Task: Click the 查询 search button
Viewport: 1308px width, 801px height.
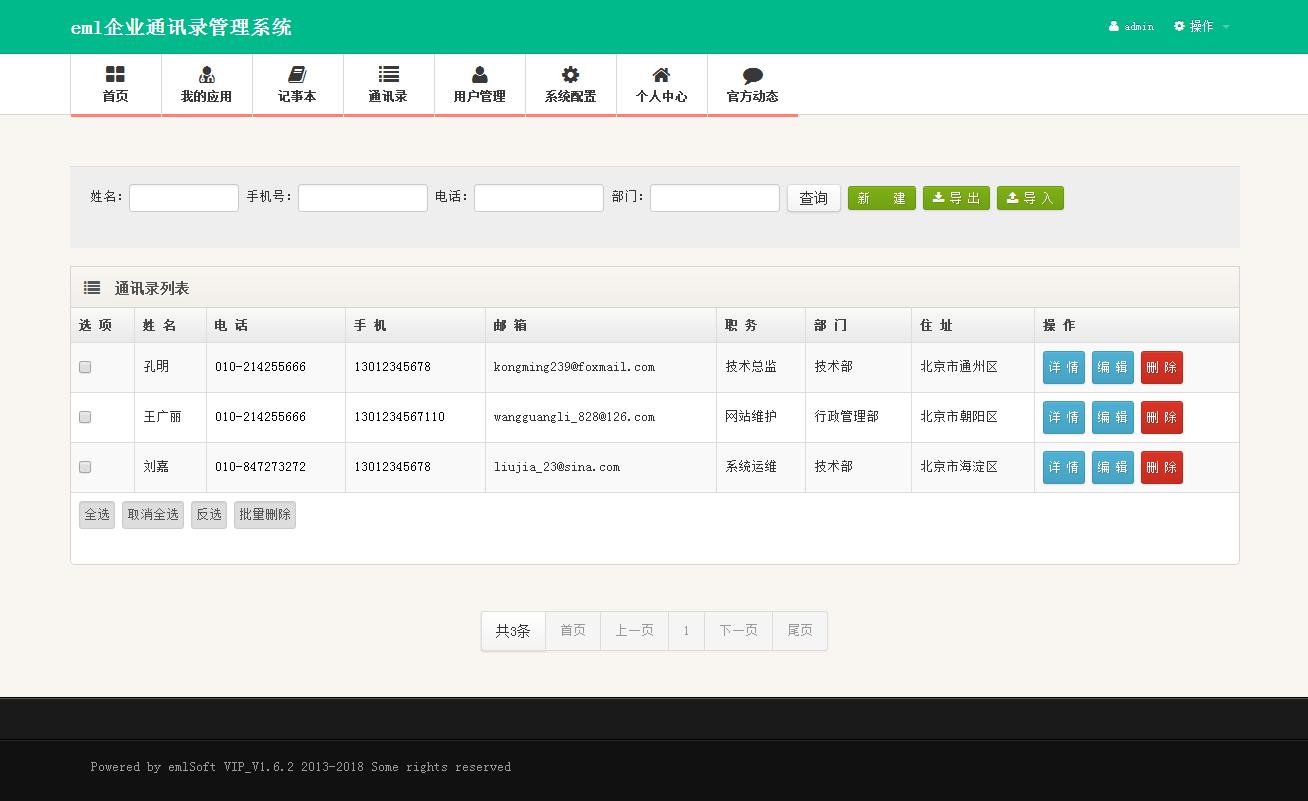Action: point(813,198)
